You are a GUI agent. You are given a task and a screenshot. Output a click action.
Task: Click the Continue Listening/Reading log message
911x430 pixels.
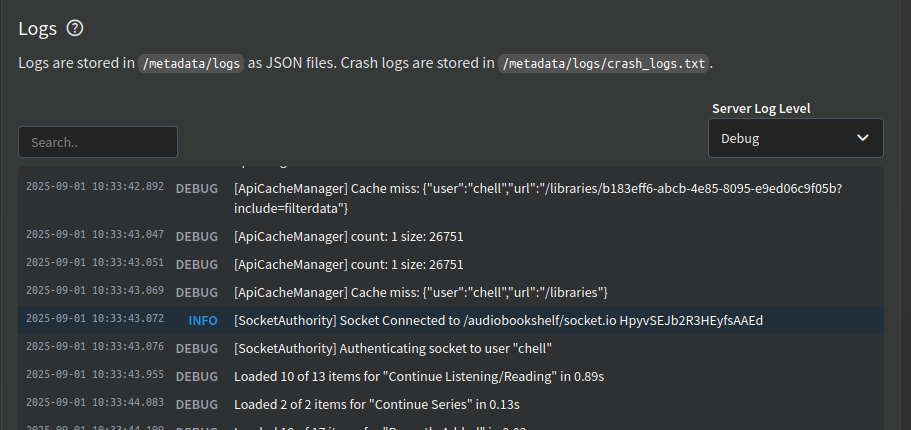click(418, 376)
